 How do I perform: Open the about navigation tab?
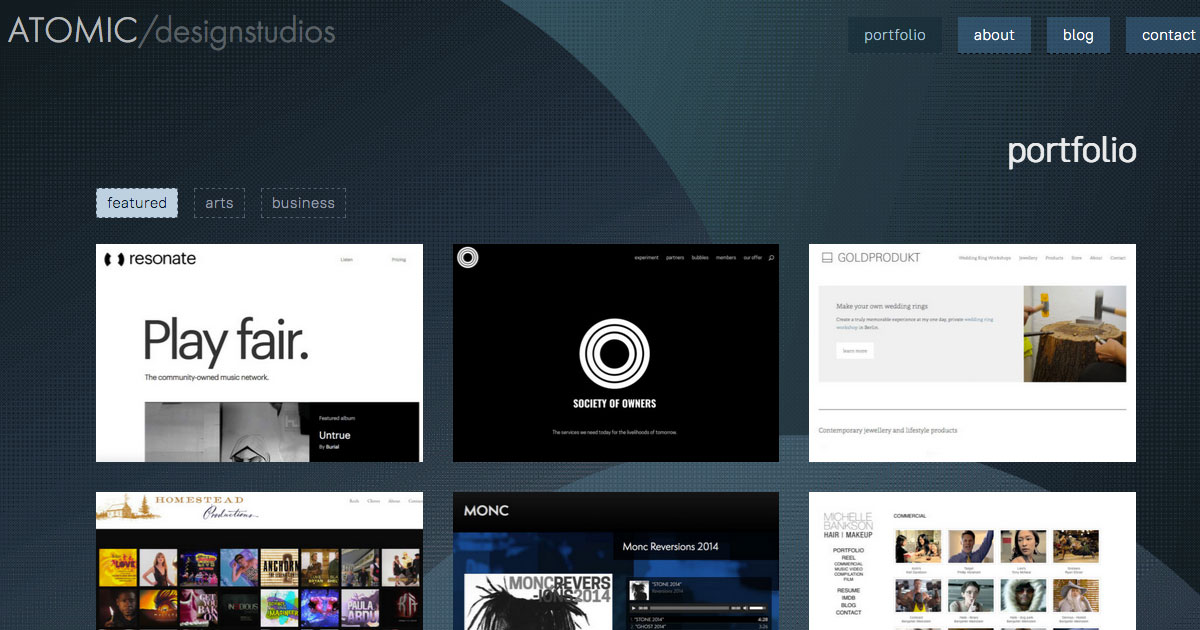[x=994, y=34]
